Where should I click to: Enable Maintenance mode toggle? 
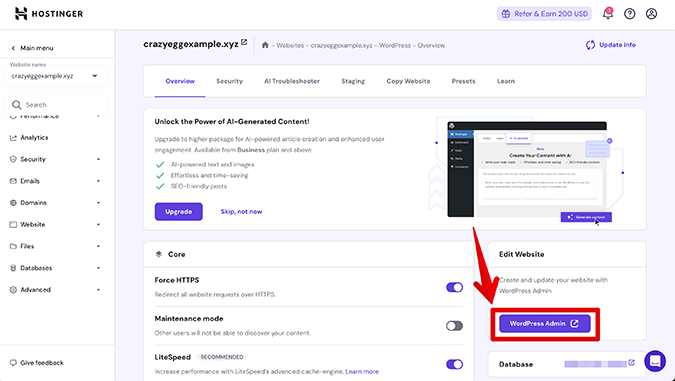pos(454,326)
